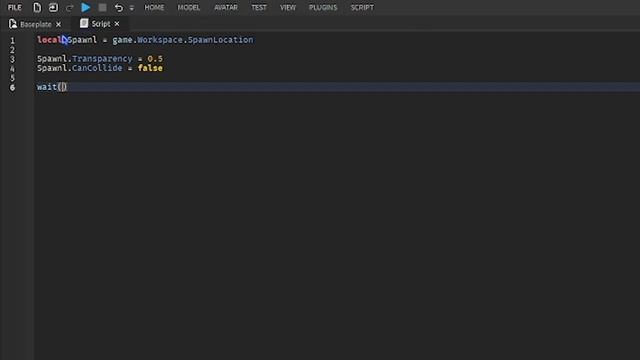Click the Redo arrow icon
Image resolution: width=640 pixels, height=360 pixels.
click(x=69, y=7)
